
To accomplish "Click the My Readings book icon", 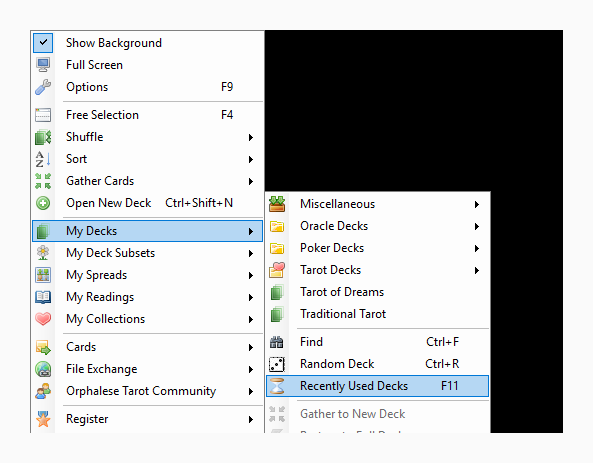I will tap(43, 297).
